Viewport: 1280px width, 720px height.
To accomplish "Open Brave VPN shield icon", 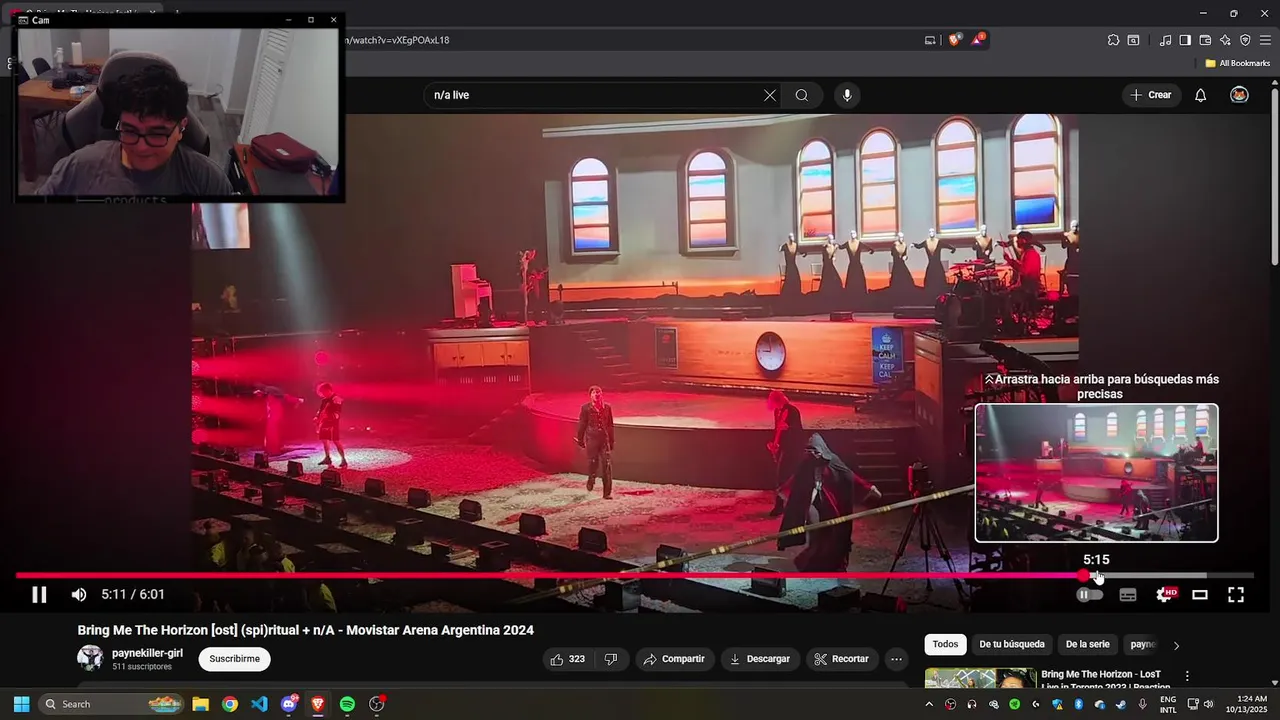I will click(x=1245, y=40).
